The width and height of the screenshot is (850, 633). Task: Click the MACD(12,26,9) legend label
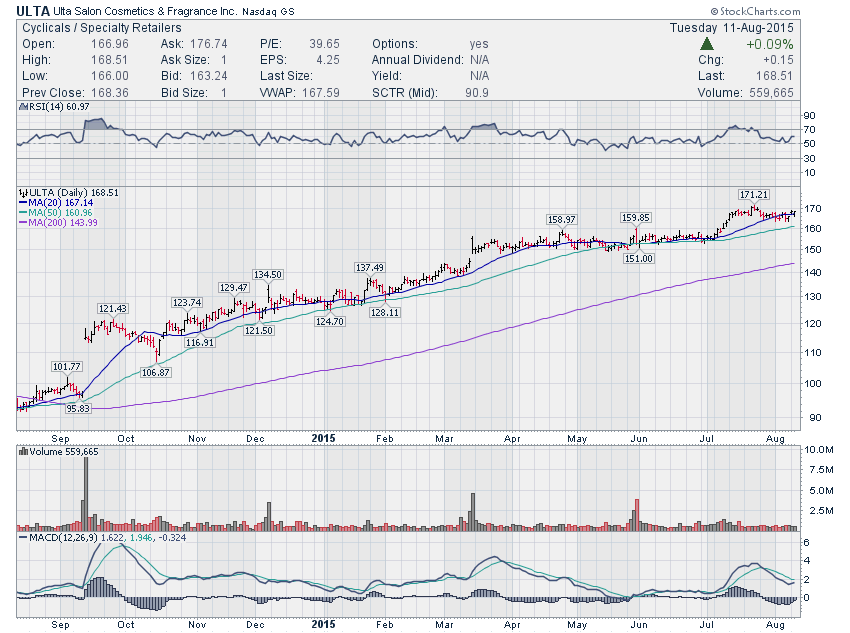64,538
